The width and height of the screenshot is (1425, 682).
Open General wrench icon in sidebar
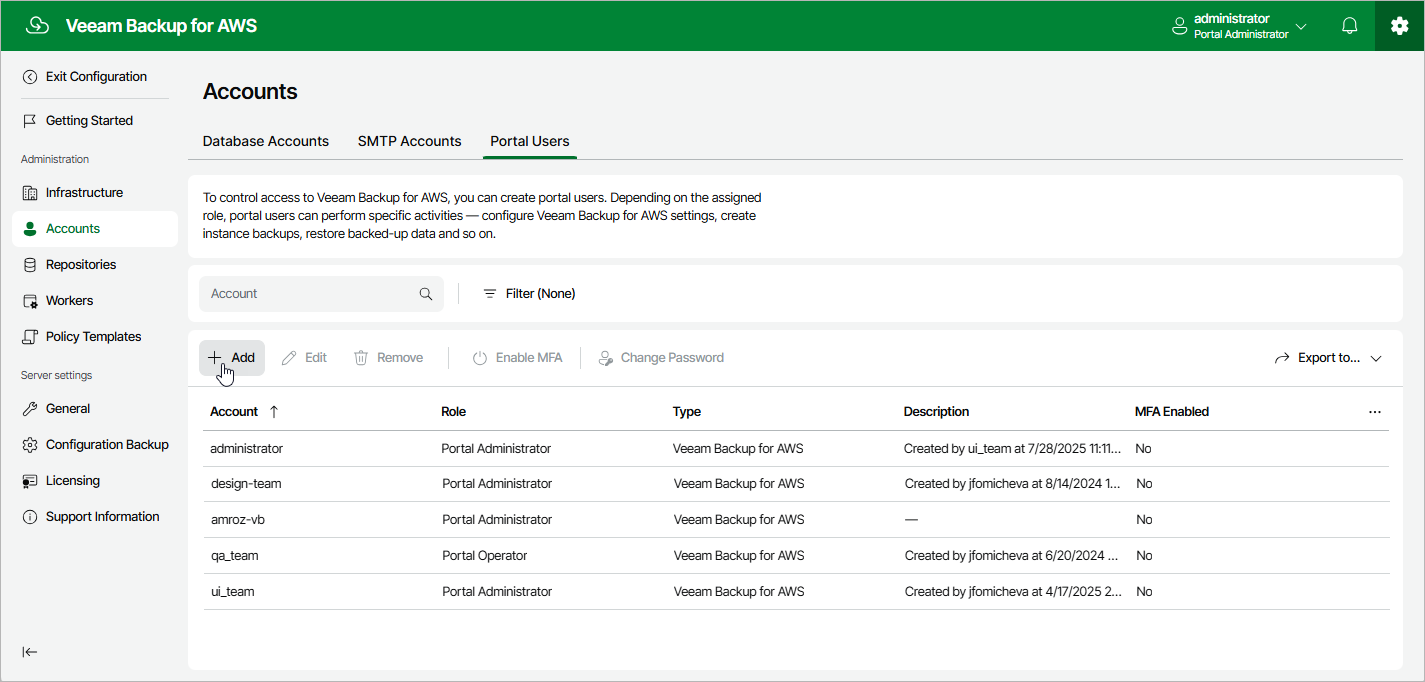[x=30, y=409]
